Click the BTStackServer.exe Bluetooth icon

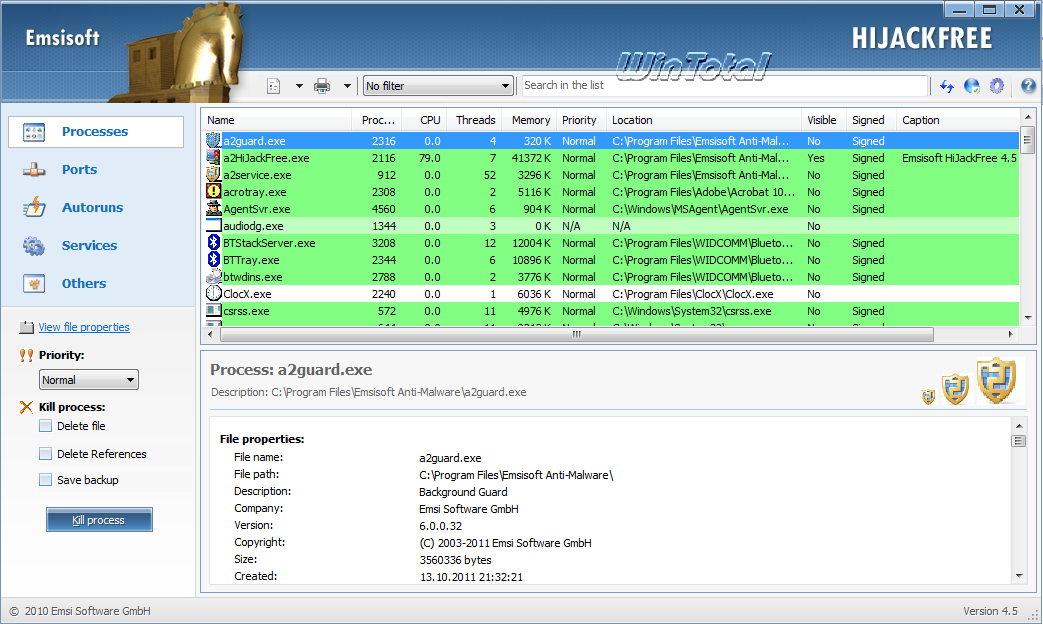[x=214, y=242]
